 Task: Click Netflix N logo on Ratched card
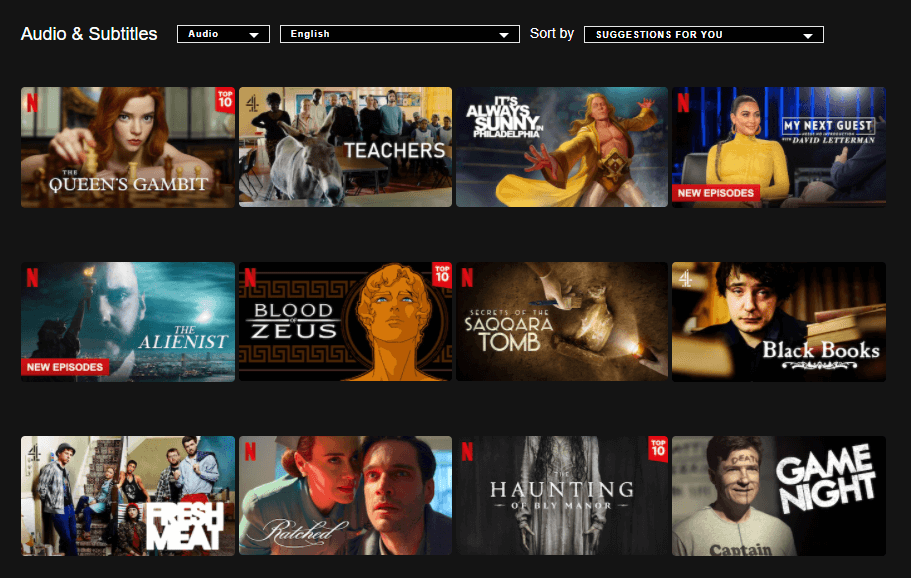click(x=250, y=452)
